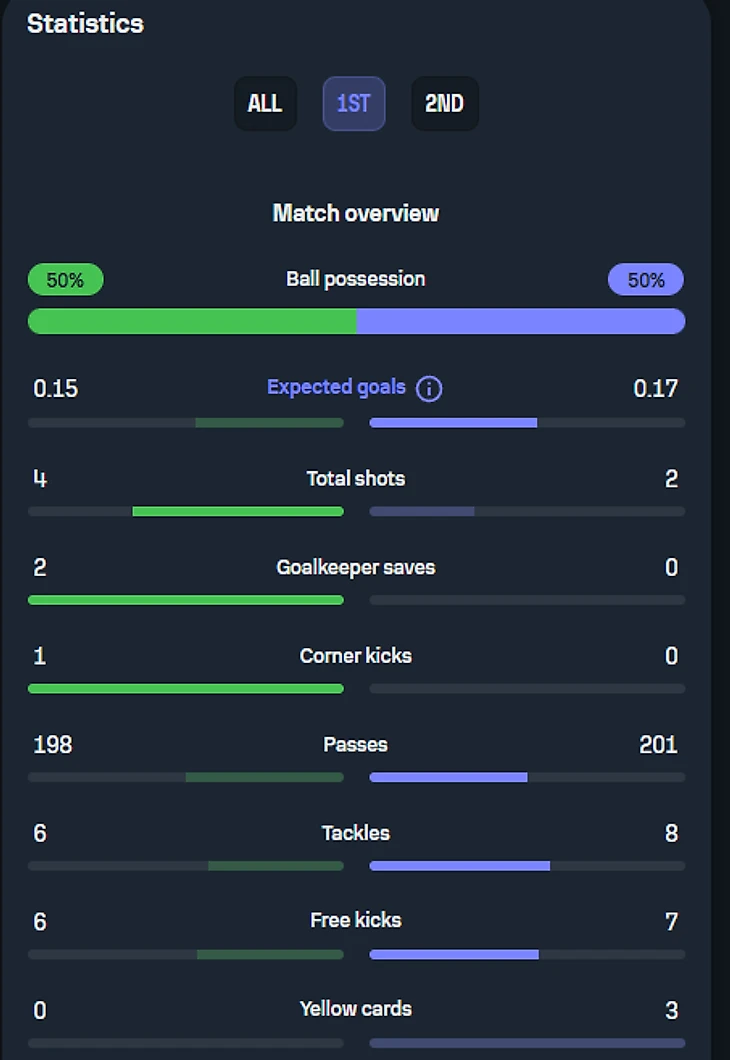Image resolution: width=730 pixels, height=1060 pixels.
Task: Click the Free kicks purple bar
Action: click(454, 954)
